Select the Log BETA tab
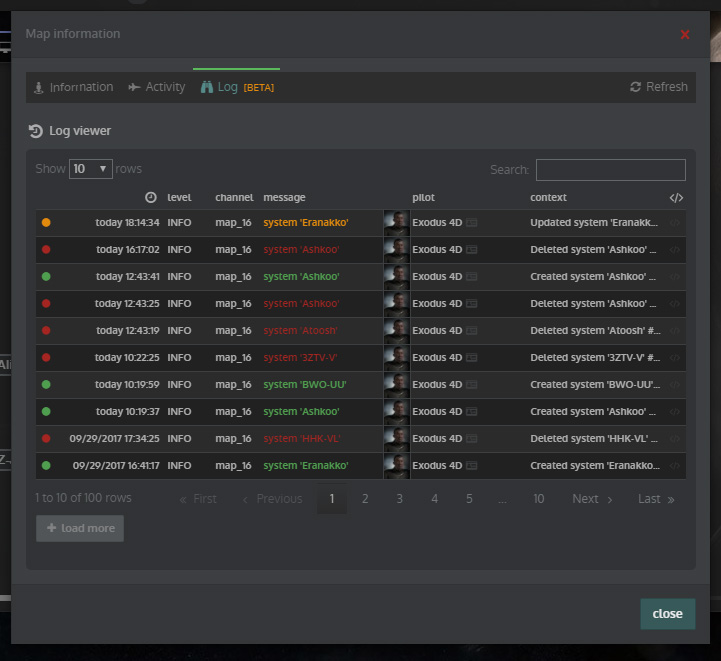 pyautogui.click(x=237, y=87)
